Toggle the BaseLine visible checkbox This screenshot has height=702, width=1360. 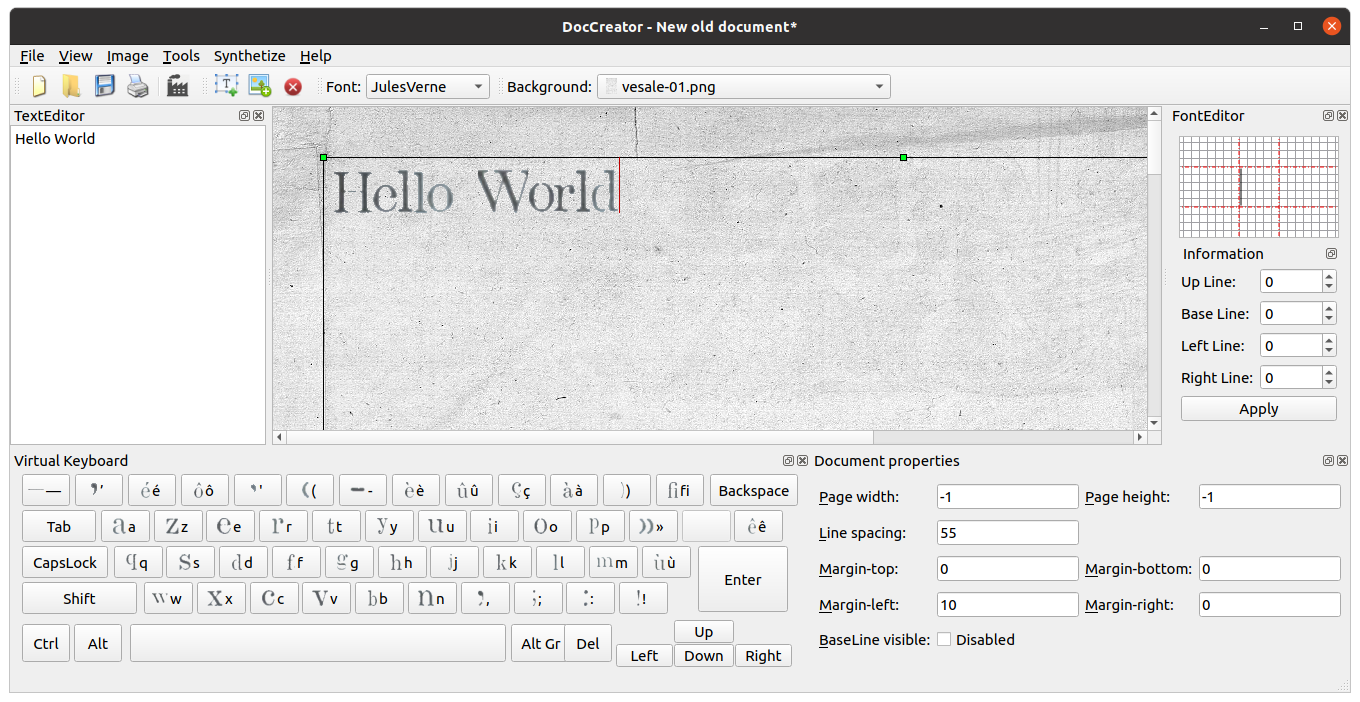click(x=944, y=640)
